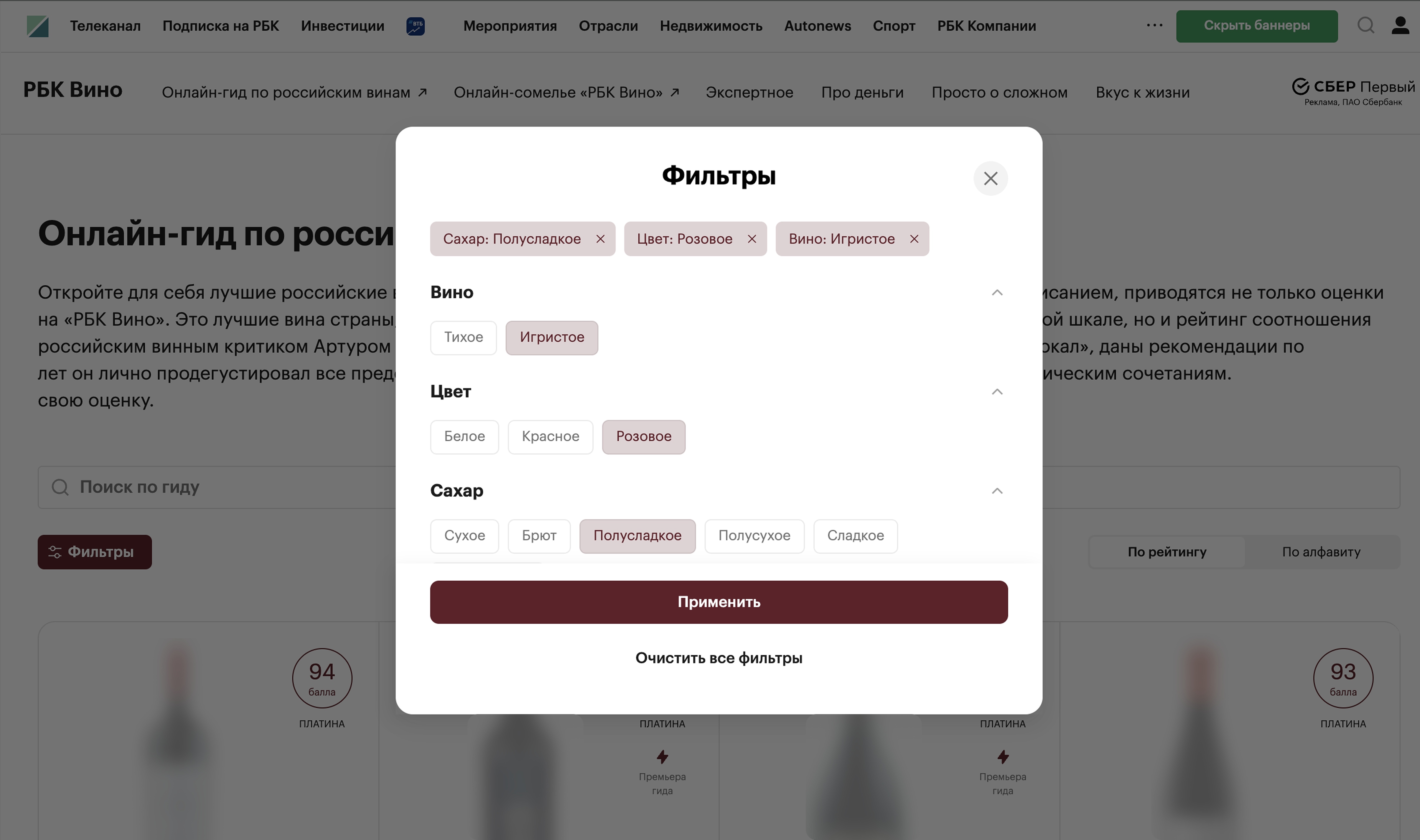This screenshot has height=840, width=1420.
Task: Click Очистить все фильтры link
Action: click(718, 658)
